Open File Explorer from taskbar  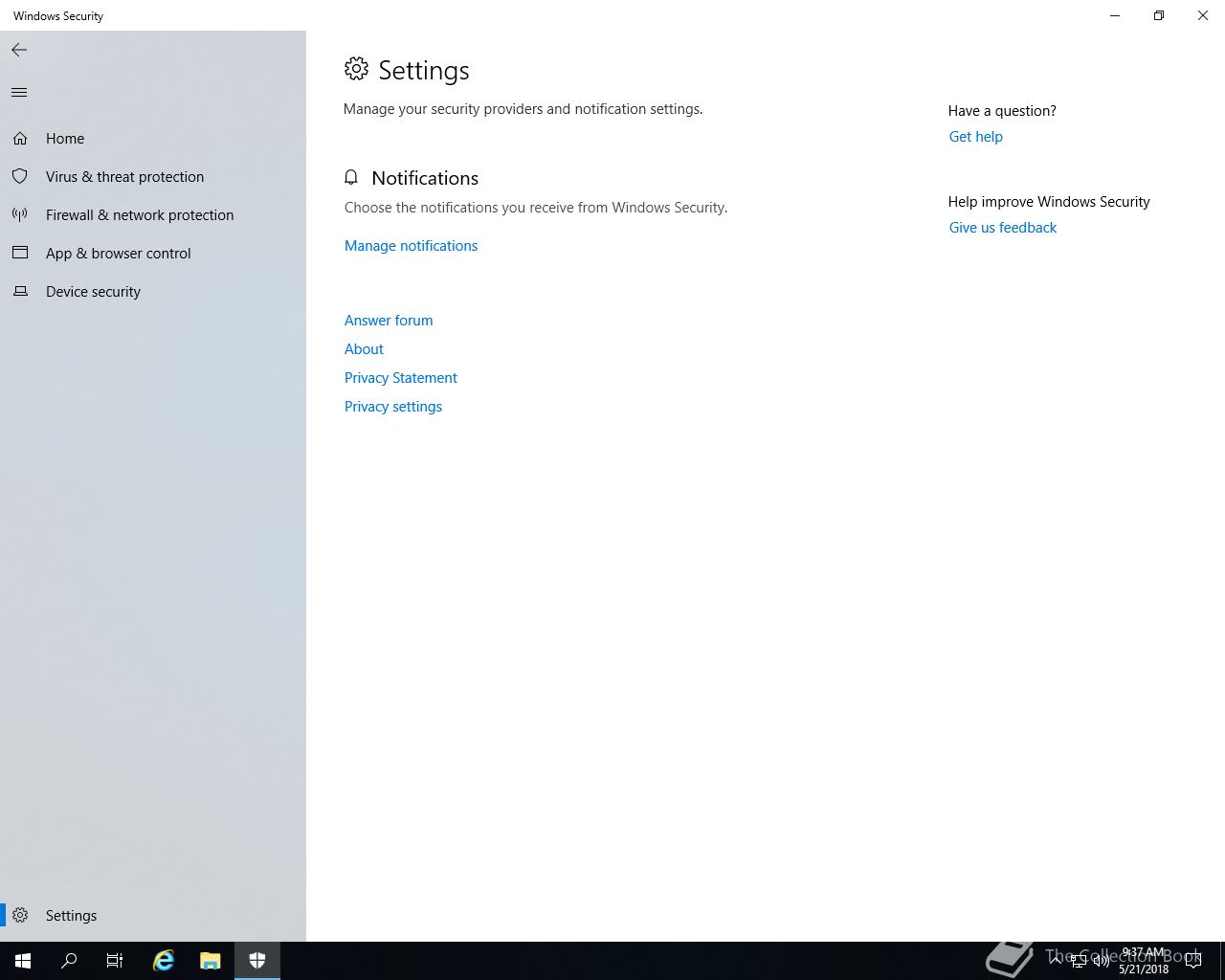tap(211, 961)
